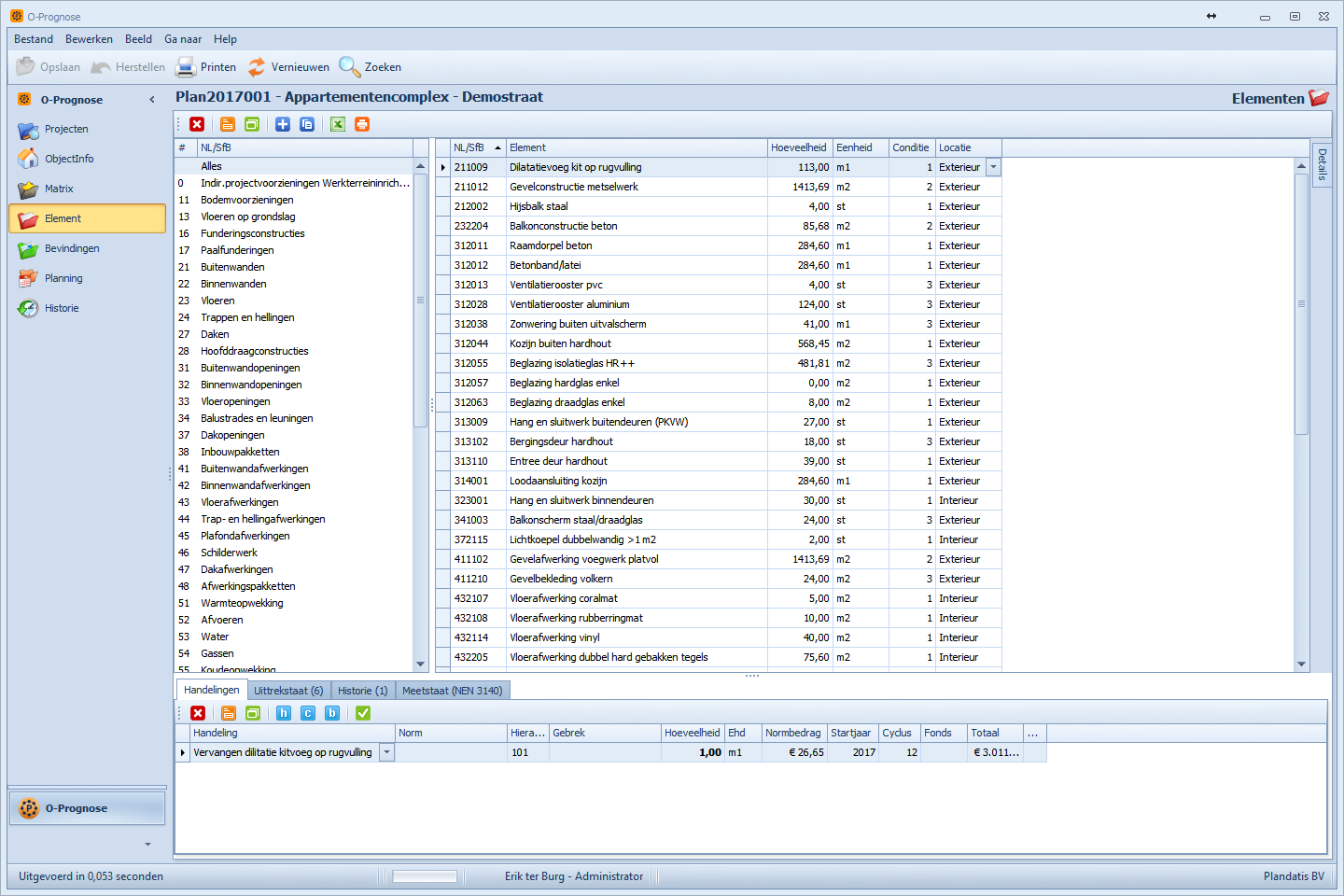Click orange list icon in Handelingen toolbar
The height and width of the screenshot is (896, 1344).
pyautogui.click(x=229, y=713)
